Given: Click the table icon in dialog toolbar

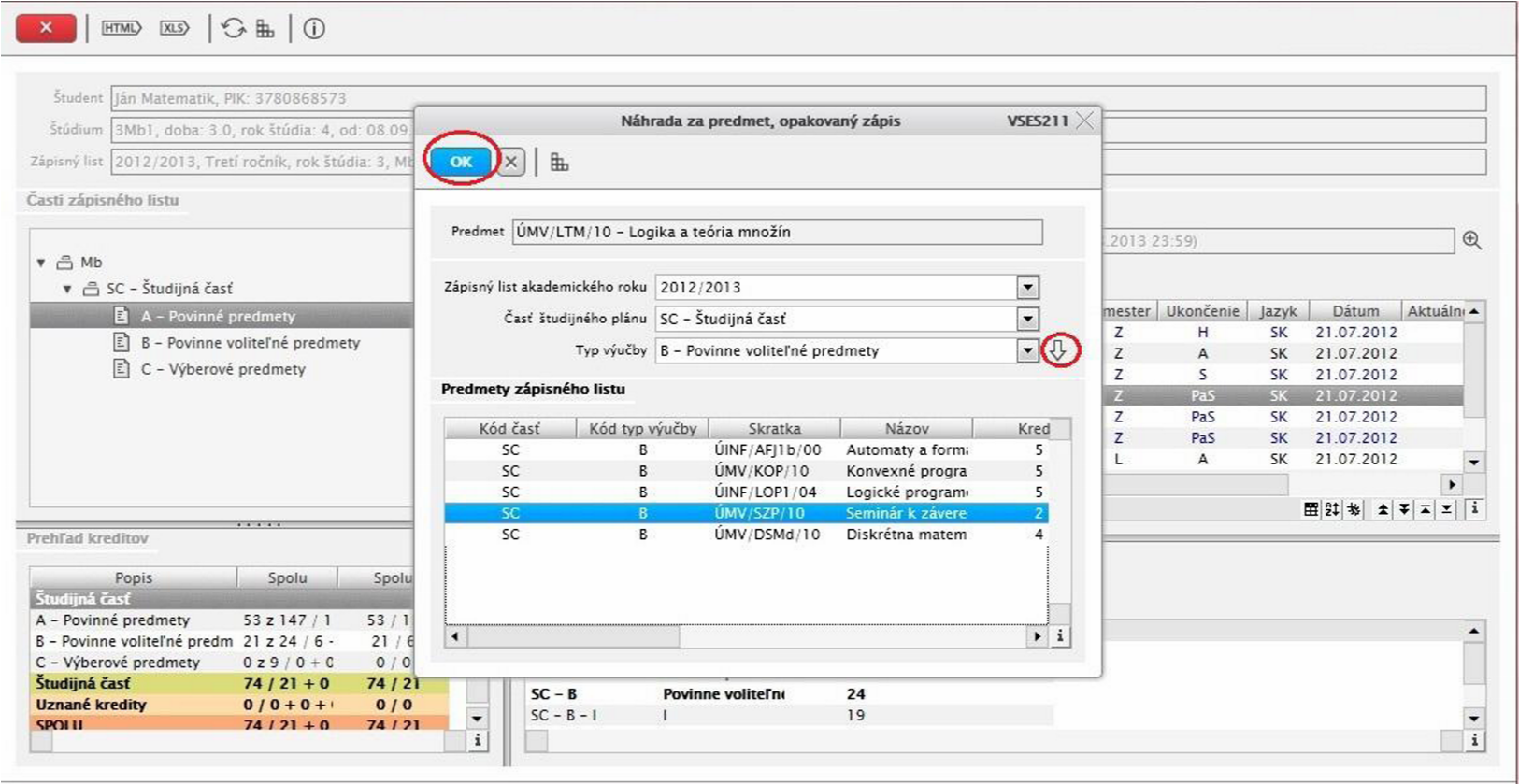Looking at the screenshot, I should pos(559,163).
